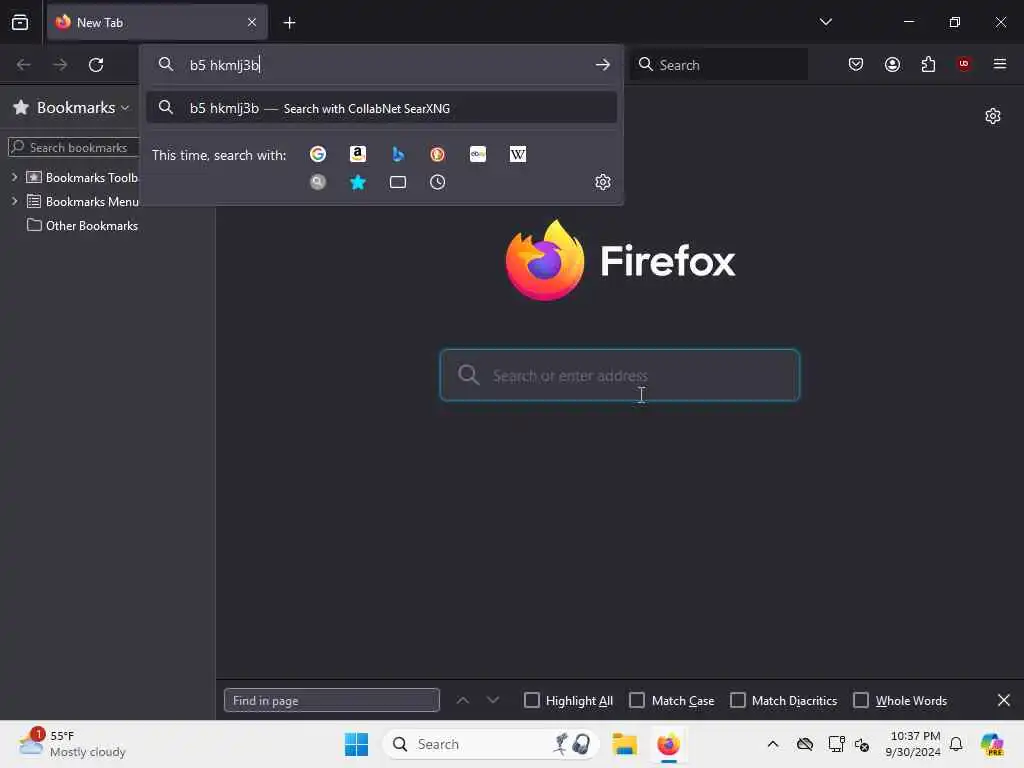Open Firefox View button in tab strip

click(x=20, y=22)
